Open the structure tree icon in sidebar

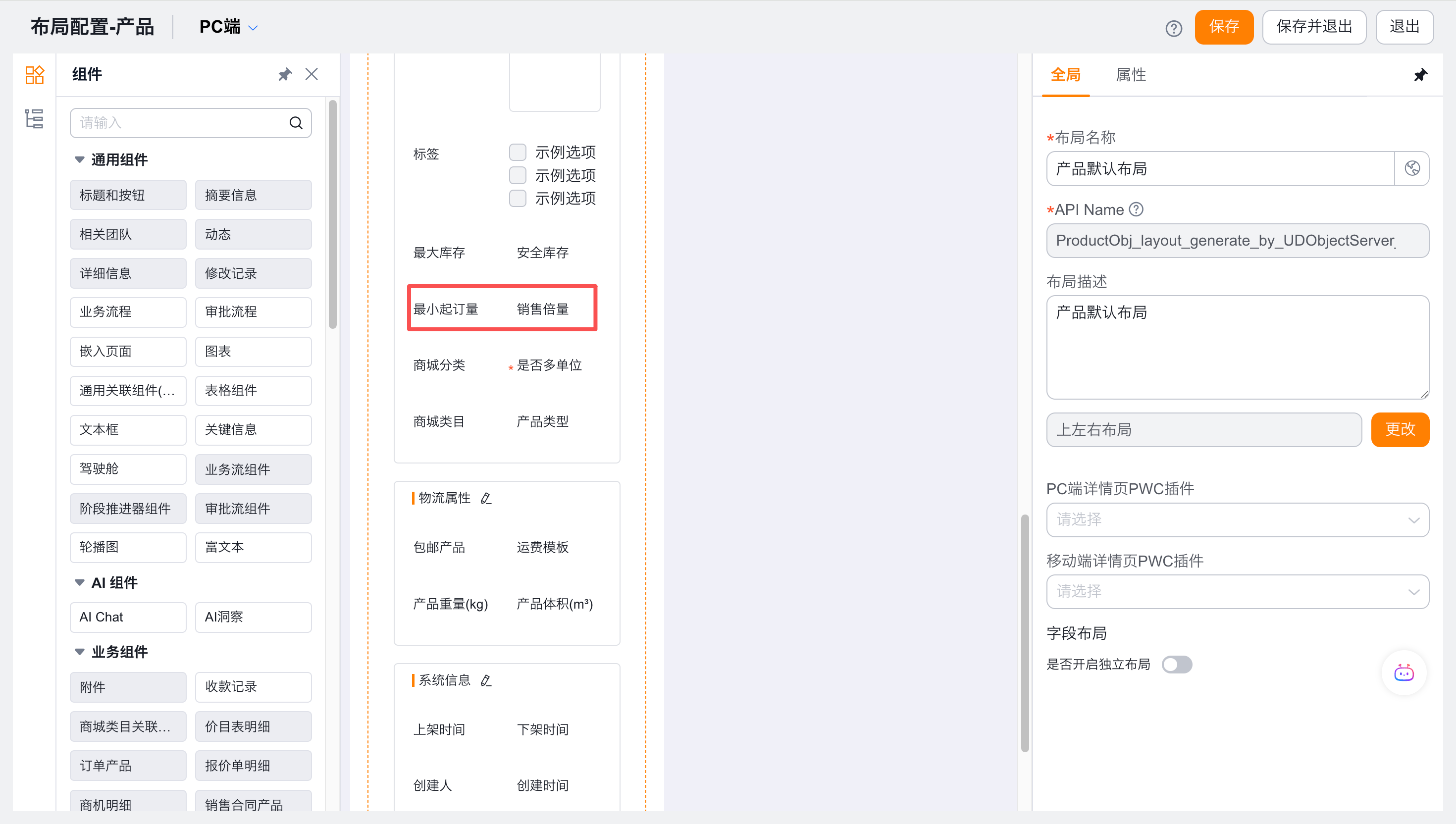(34, 119)
